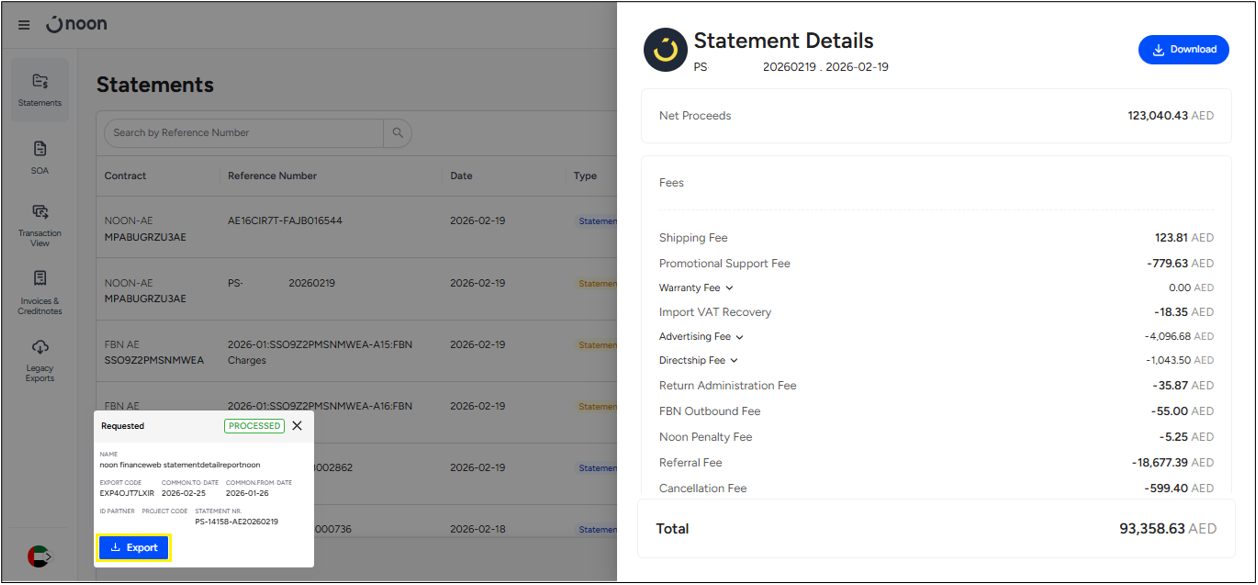This screenshot has height=585, width=1258.
Task: Click the search magnifier icon
Action: point(398,133)
